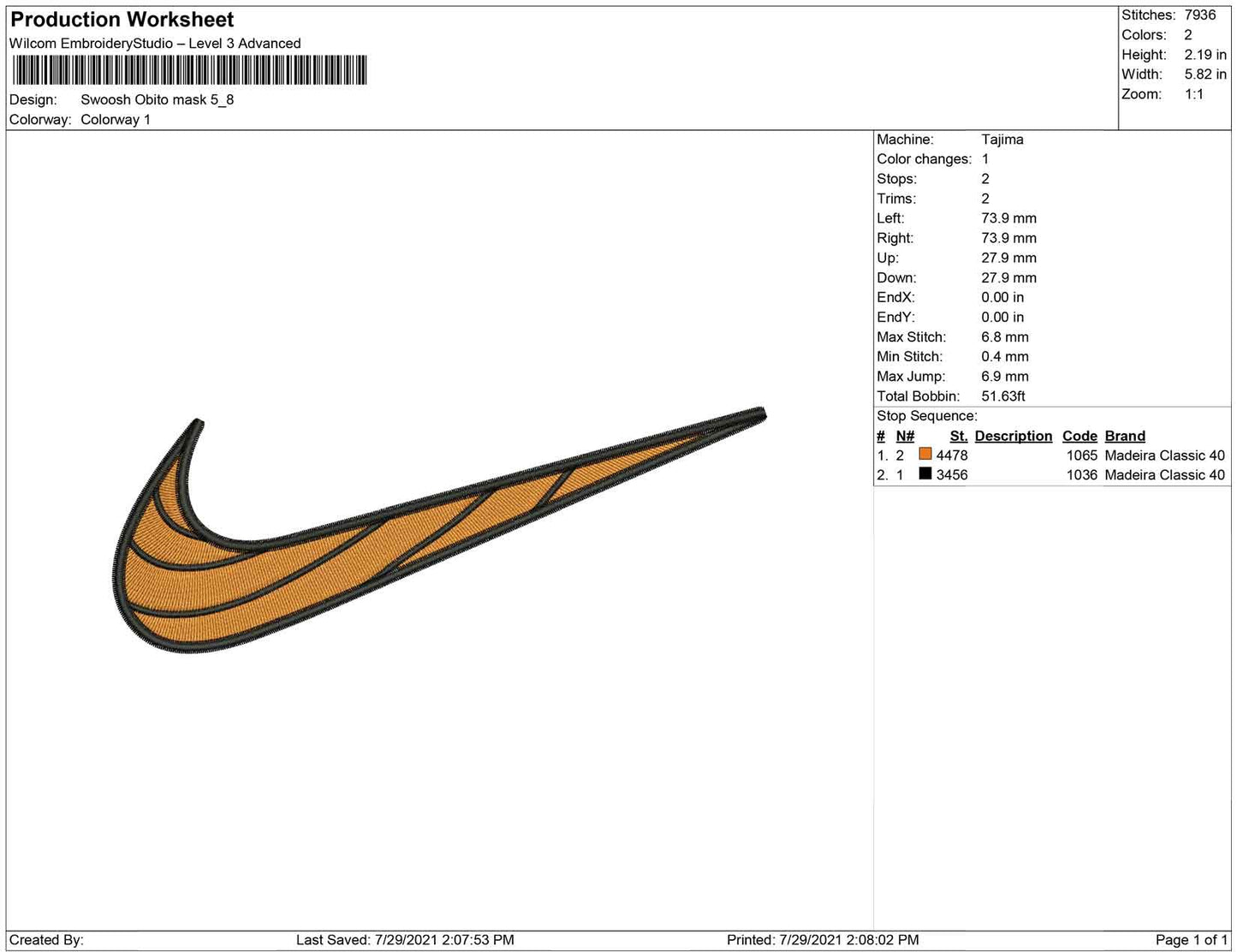
Task: Click the "Left:" value "73.9 mm"
Action: [x=1008, y=218]
